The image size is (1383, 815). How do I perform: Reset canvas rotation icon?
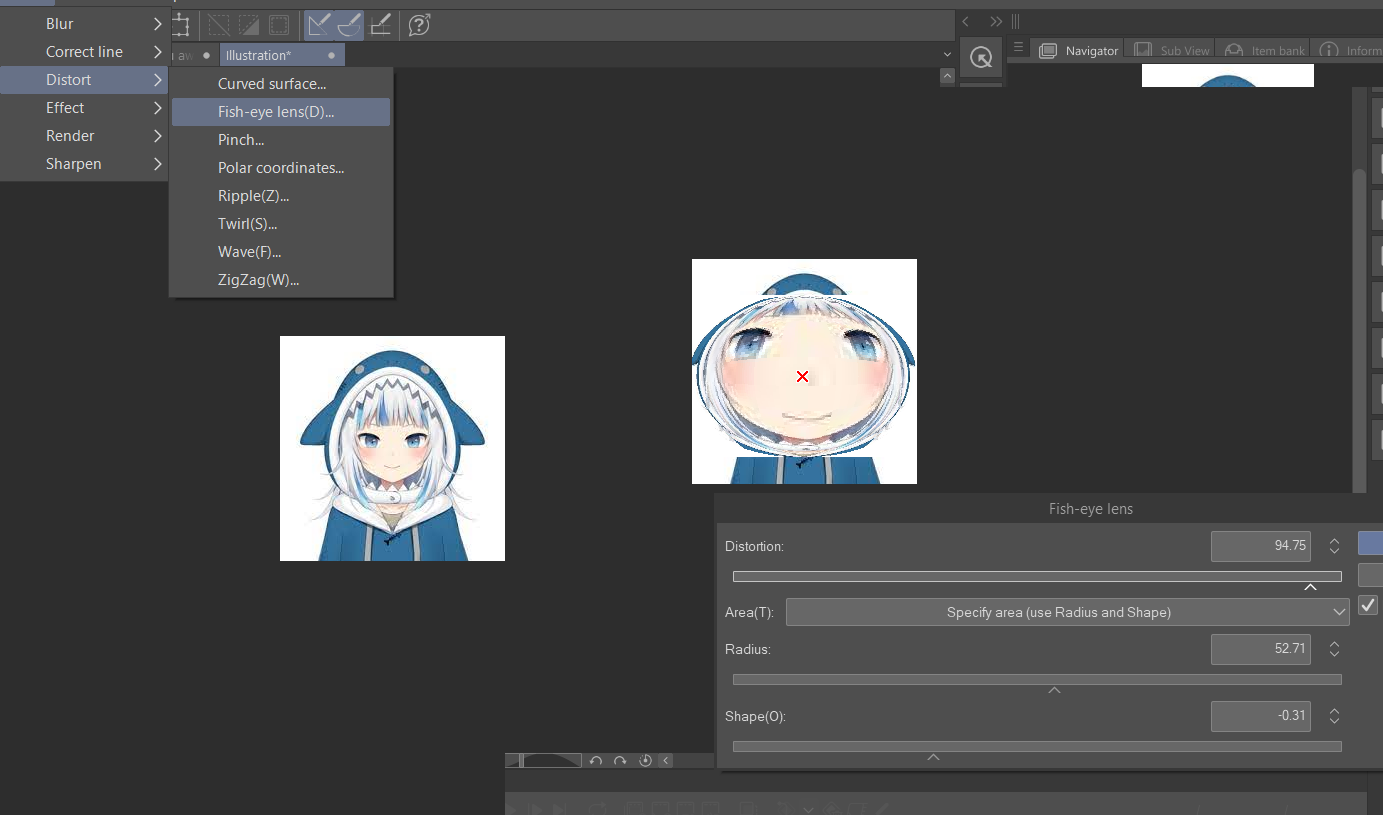(x=645, y=761)
